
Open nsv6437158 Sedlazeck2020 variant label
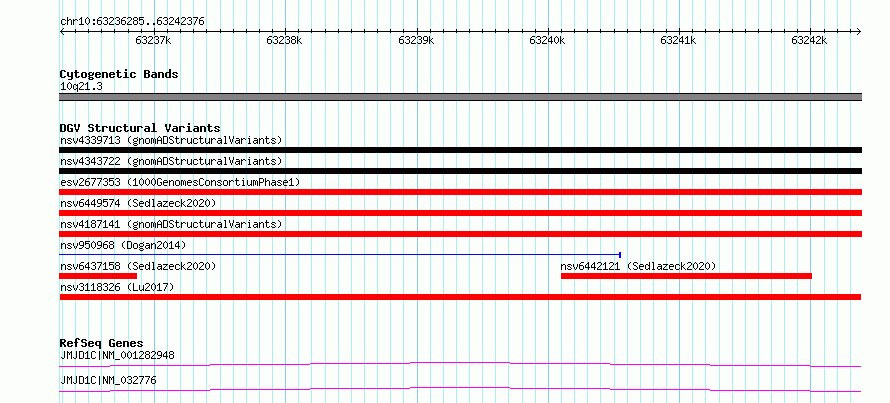pyautogui.click(x=138, y=266)
